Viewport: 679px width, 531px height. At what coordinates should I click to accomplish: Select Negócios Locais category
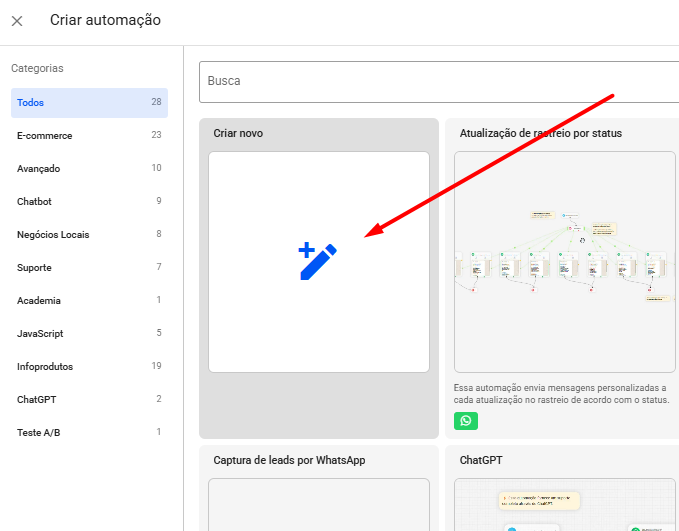(x=89, y=235)
